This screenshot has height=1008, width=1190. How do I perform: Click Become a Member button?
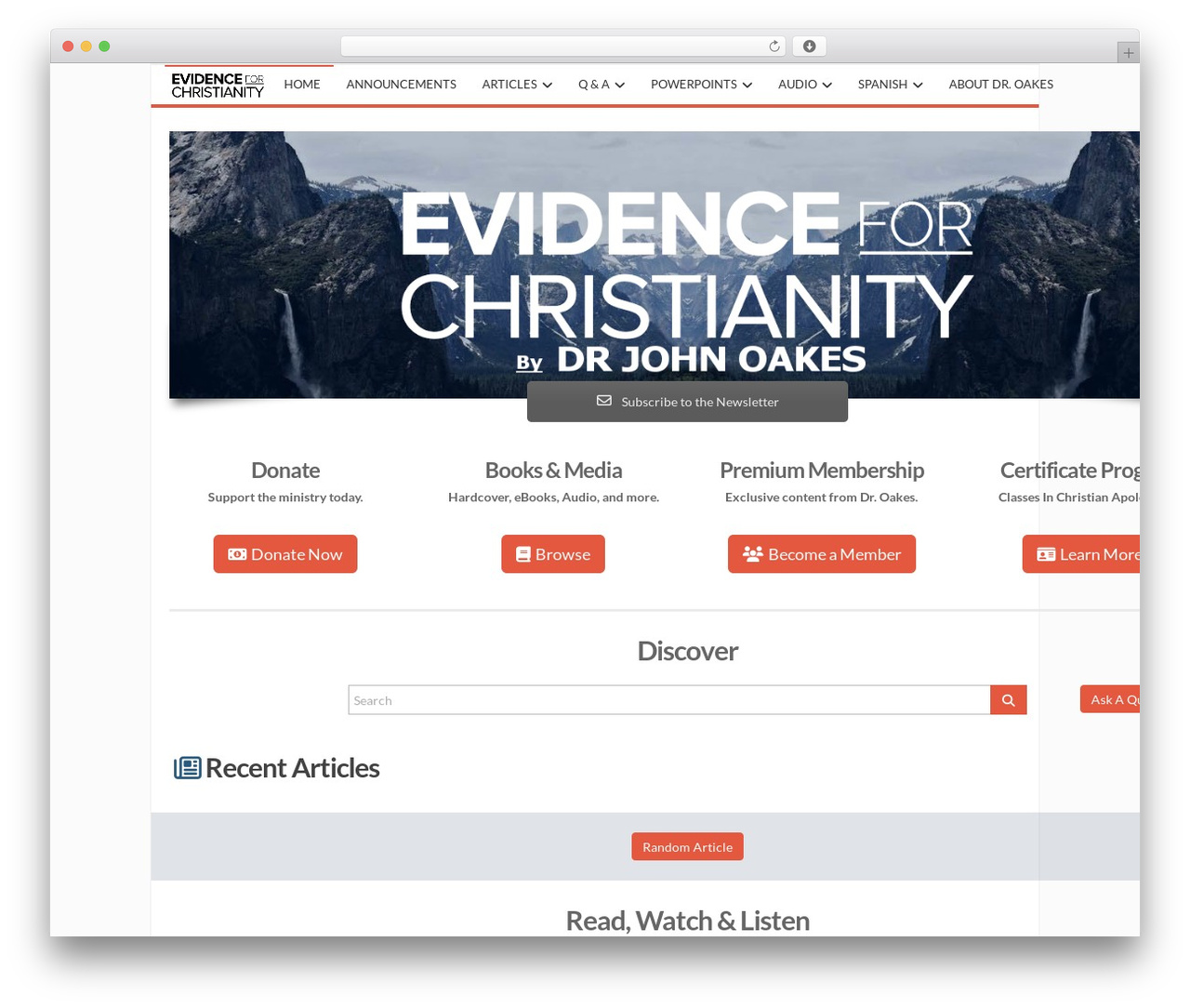tap(822, 554)
